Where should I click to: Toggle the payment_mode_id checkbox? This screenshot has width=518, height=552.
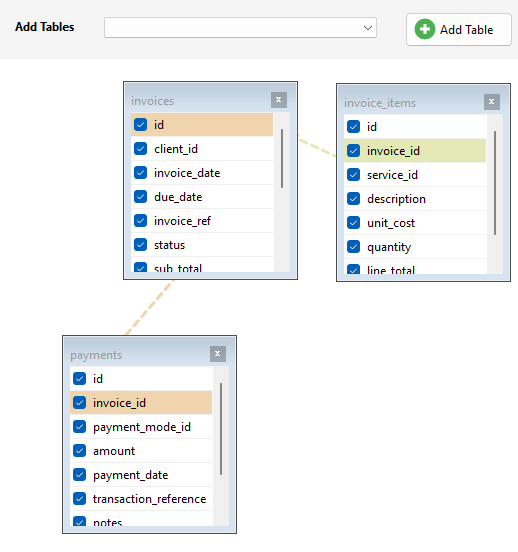(80, 427)
